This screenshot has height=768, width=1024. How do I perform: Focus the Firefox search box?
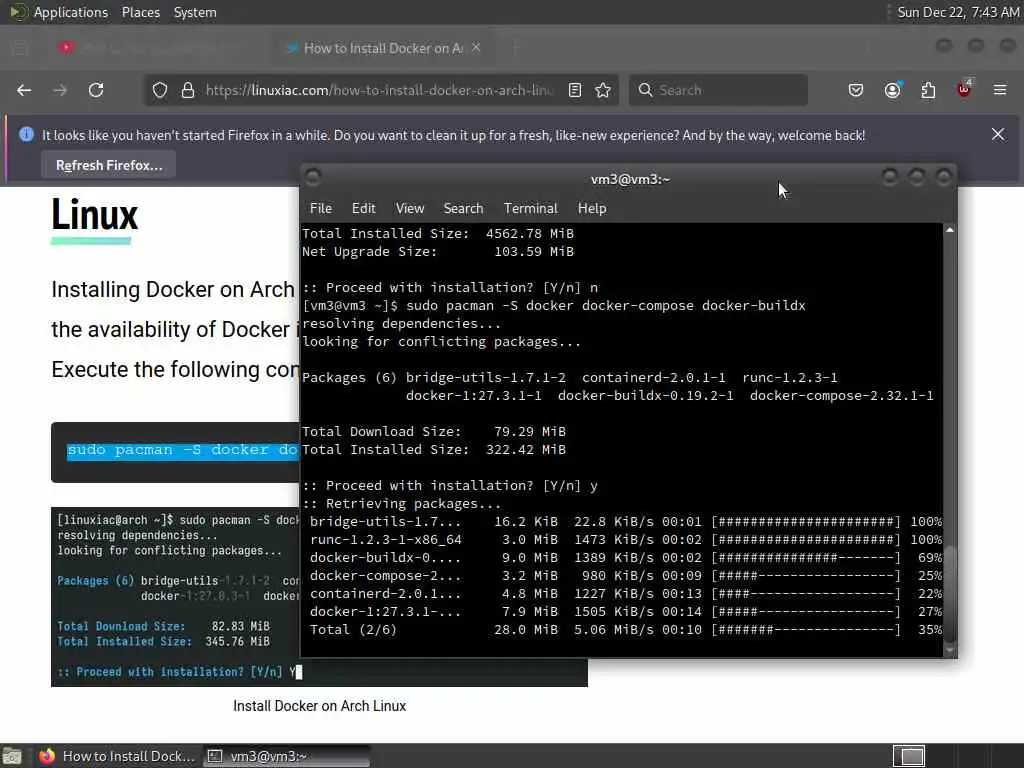point(718,90)
